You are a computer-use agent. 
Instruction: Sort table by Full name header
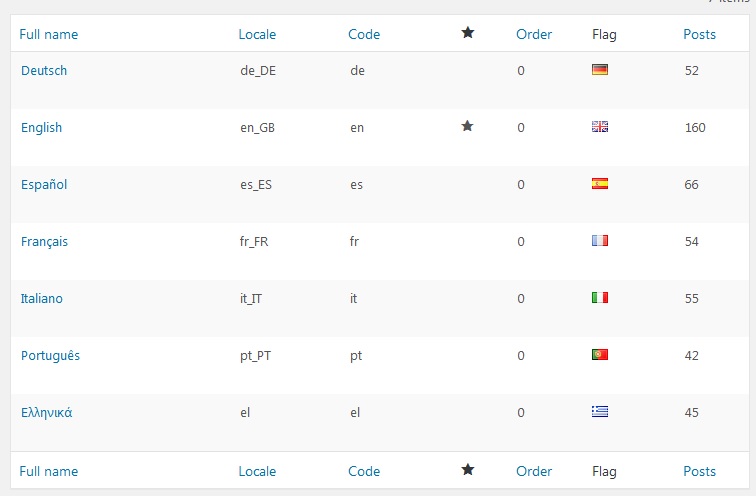[49, 34]
